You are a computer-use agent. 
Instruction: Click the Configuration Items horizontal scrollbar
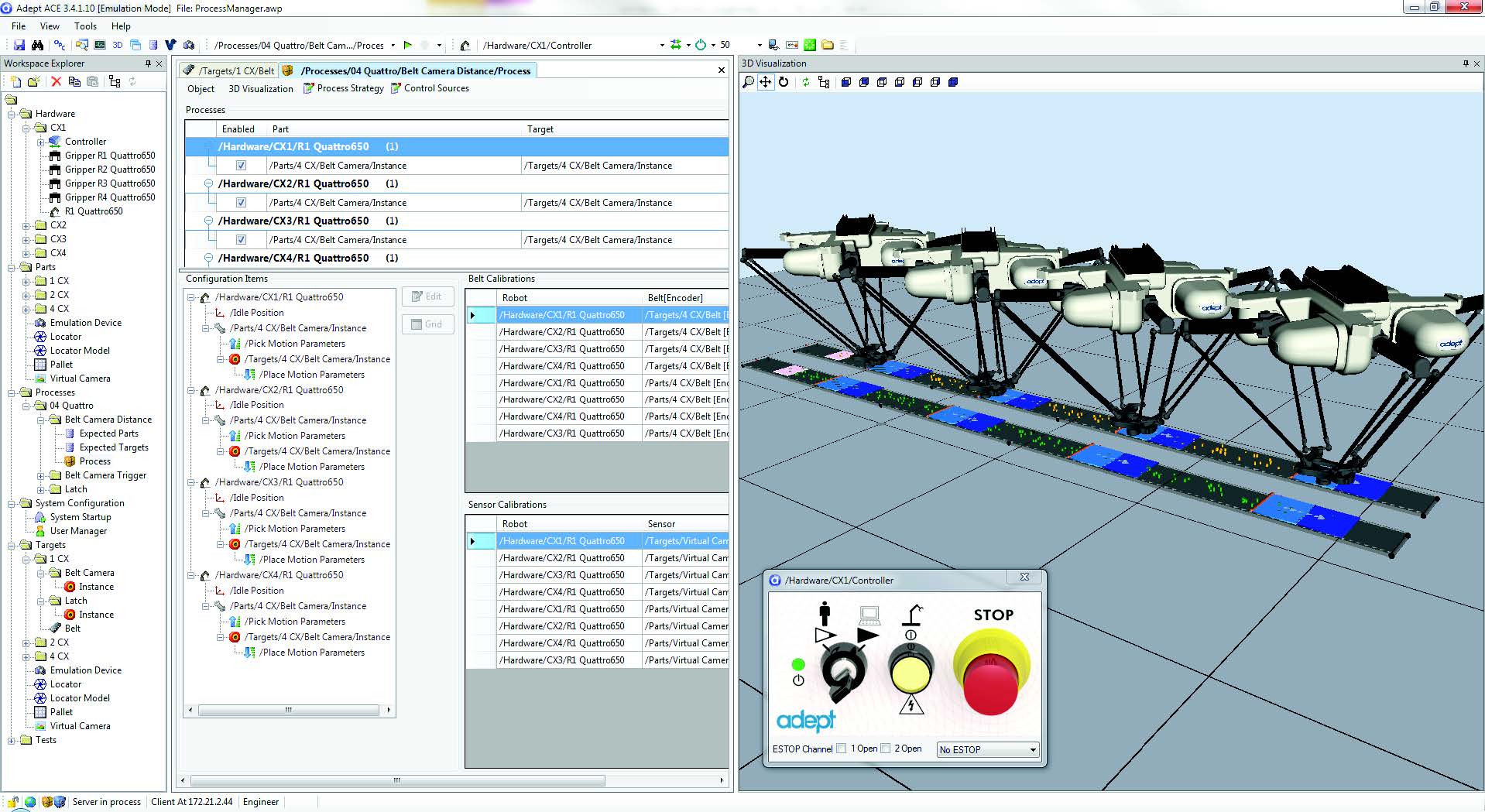click(x=289, y=710)
